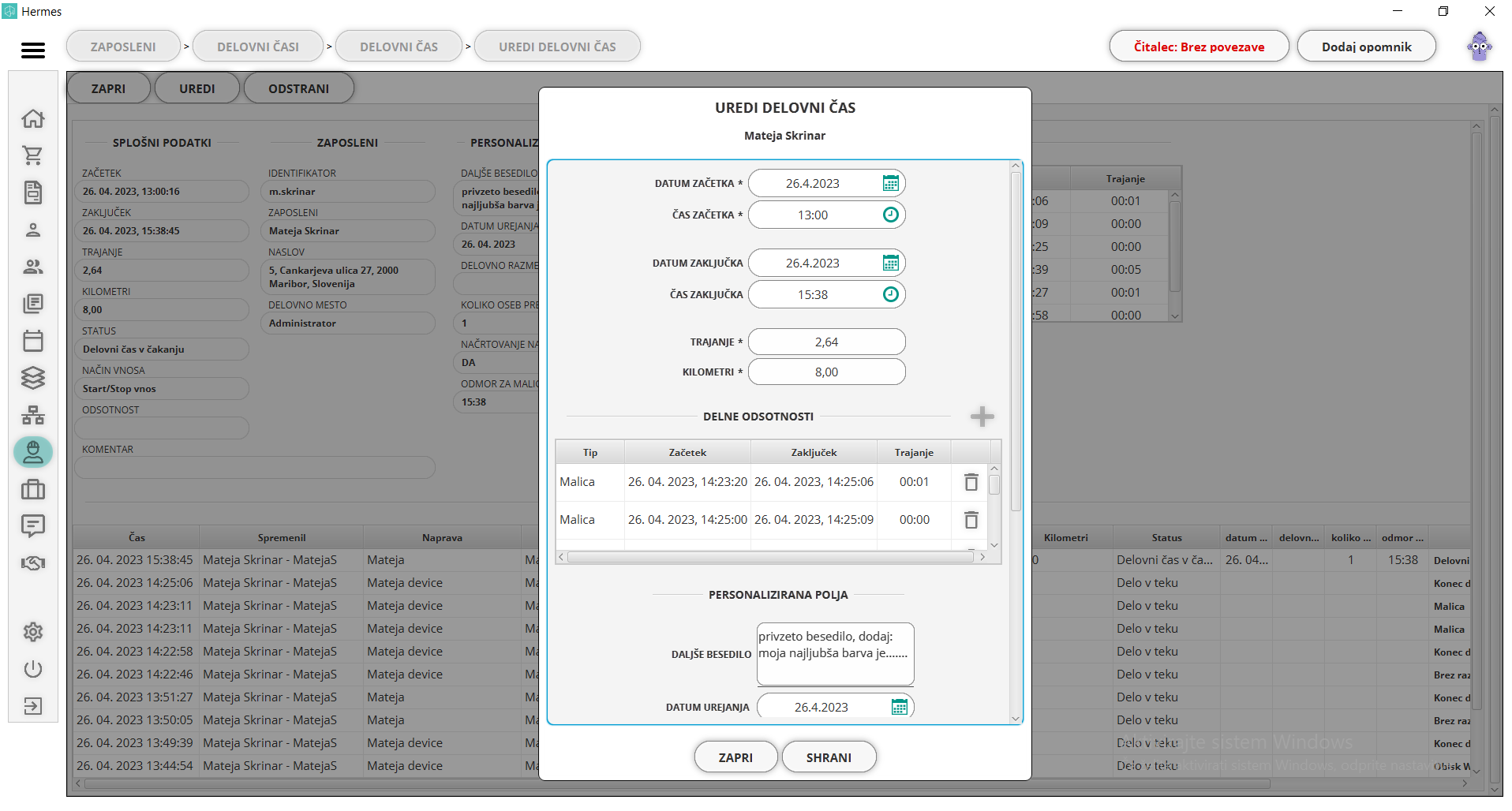This screenshot has width=1512, height=811.
Task: Go to Delovni časi breadcrumb
Action: pos(258,47)
